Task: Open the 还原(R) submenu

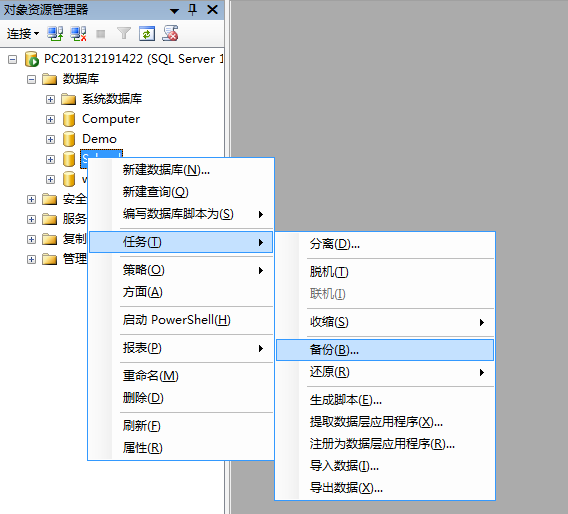Action: coord(385,372)
